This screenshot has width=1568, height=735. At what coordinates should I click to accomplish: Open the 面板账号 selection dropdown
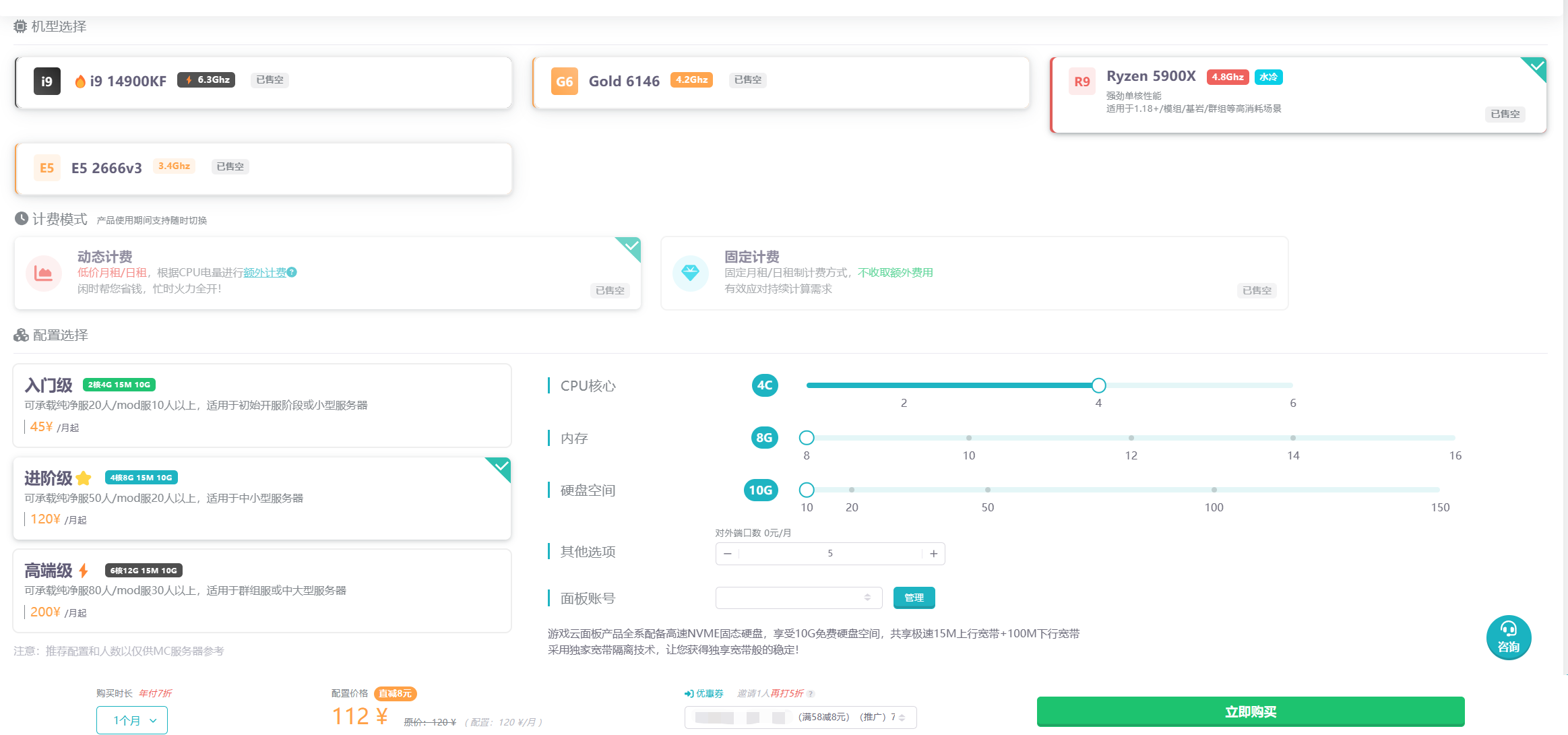(798, 598)
